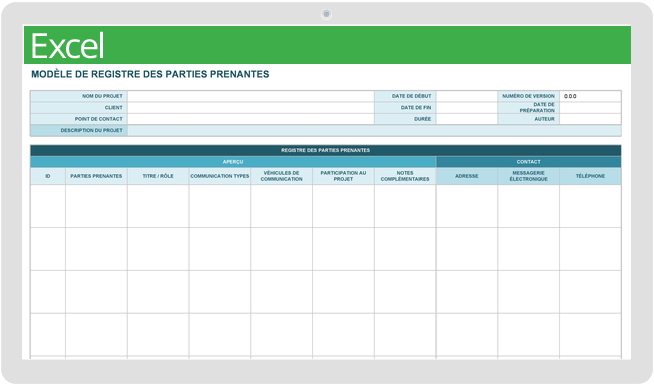Click the Excel logo text in the green banner

tap(67, 46)
